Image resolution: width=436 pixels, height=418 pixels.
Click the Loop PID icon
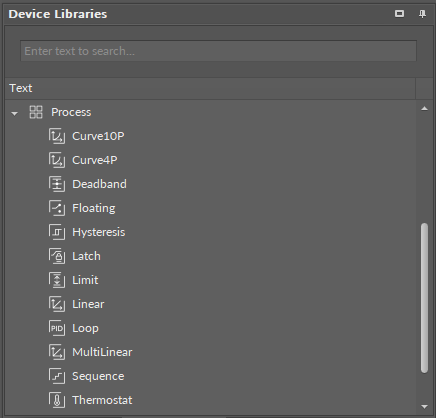57,328
